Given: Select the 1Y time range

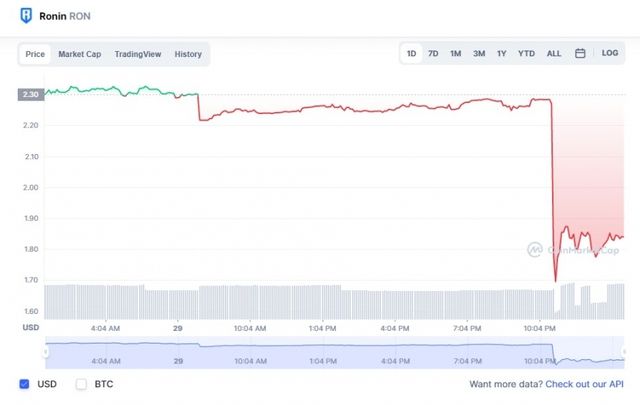Looking at the screenshot, I should 502,53.
